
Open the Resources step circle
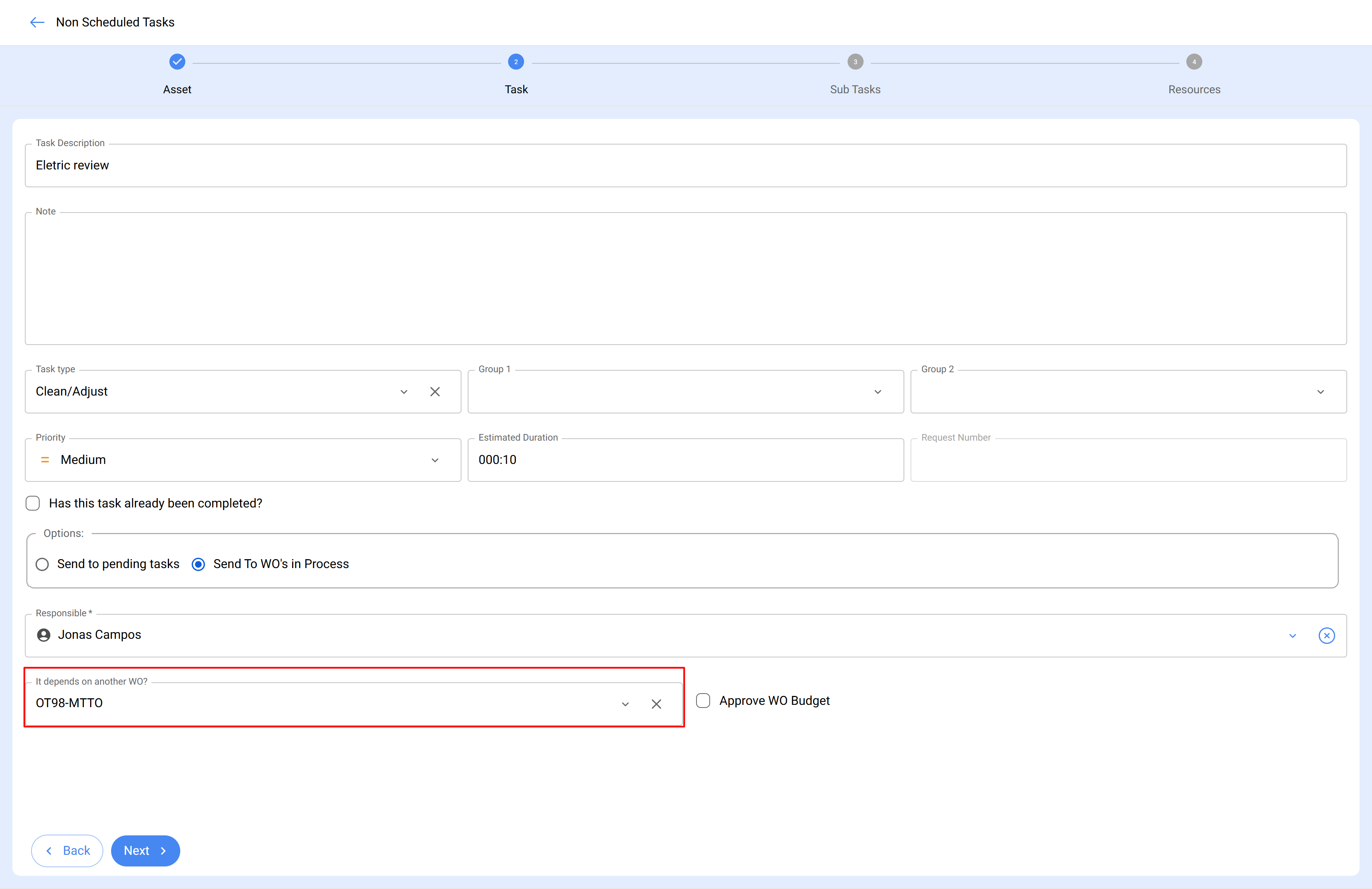pos(1194,62)
